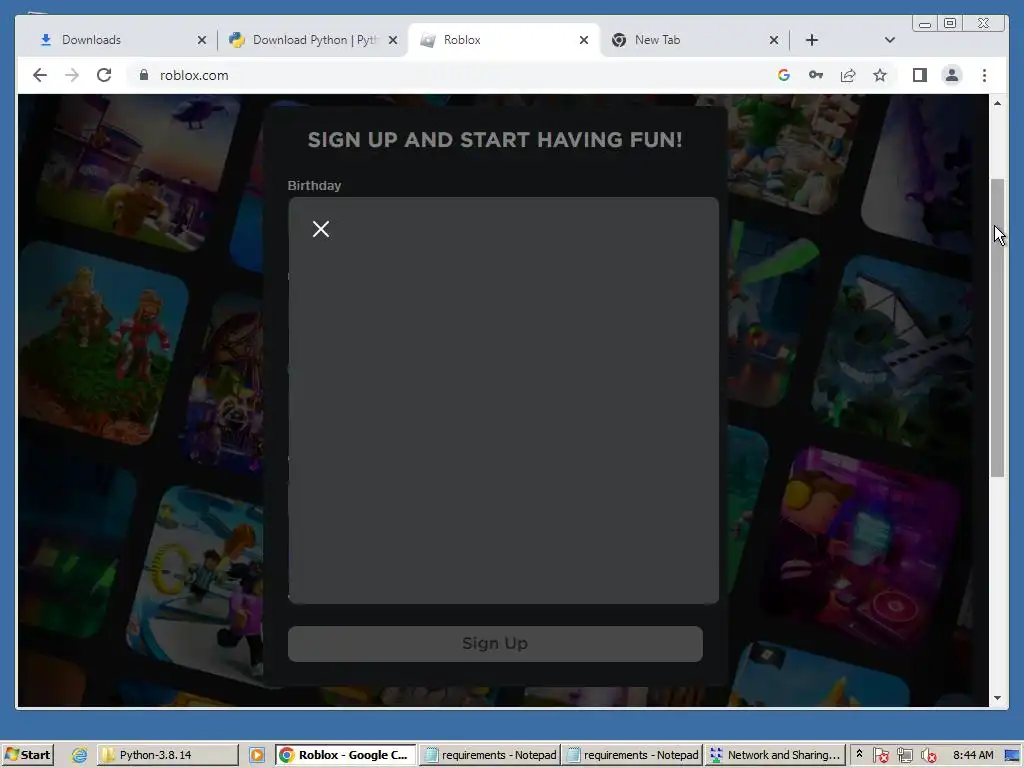The image size is (1024, 768).
Task: Open the Chrome three-dot menu
Action: pos(984,75)
